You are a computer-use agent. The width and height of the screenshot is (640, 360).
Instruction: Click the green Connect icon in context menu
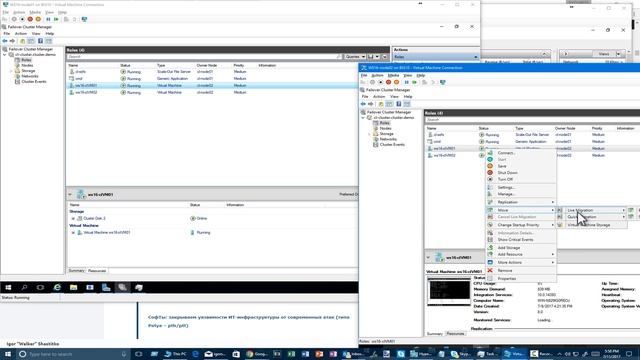490,153
